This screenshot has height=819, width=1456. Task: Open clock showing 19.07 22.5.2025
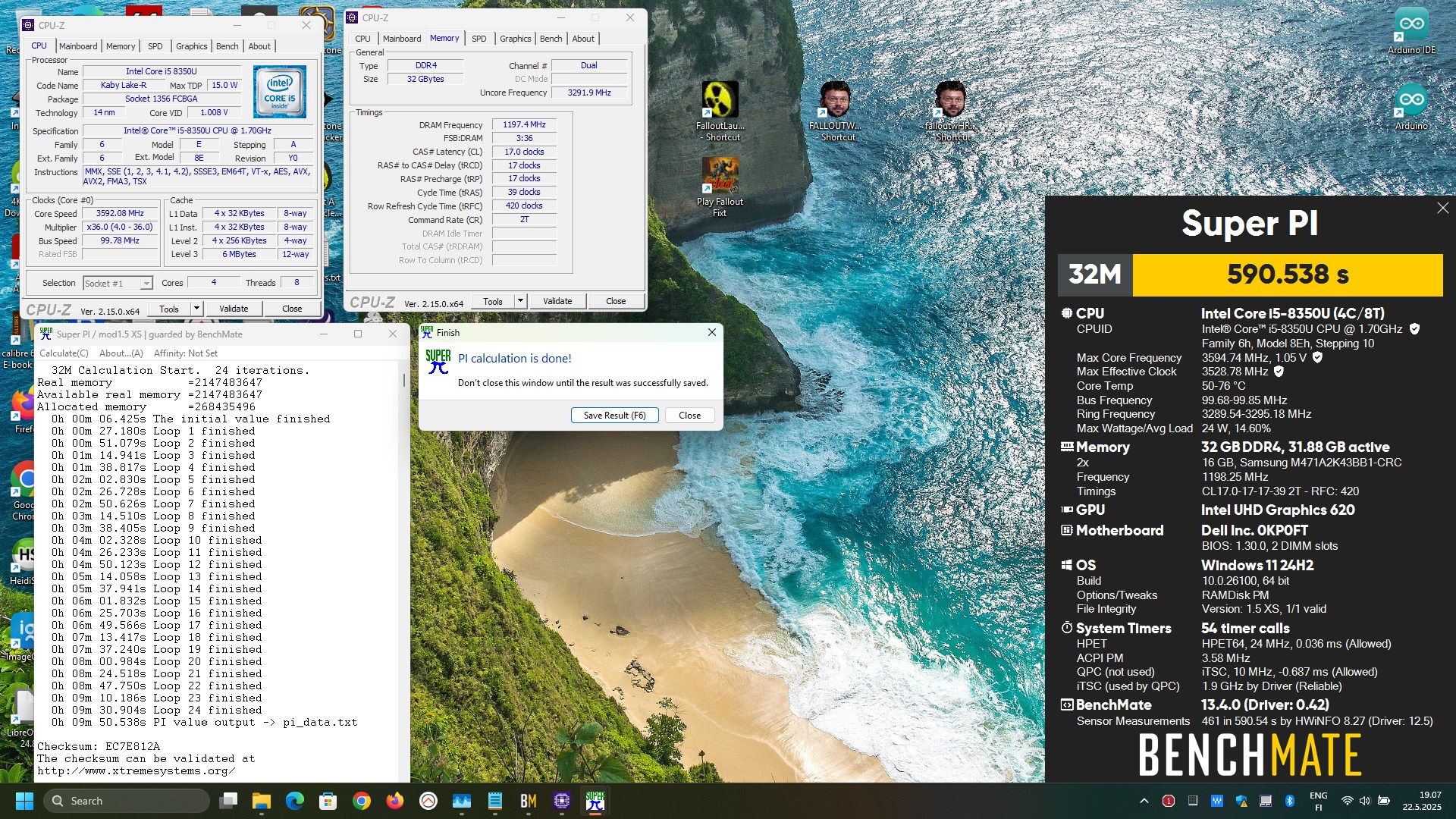click(1421, 801)
